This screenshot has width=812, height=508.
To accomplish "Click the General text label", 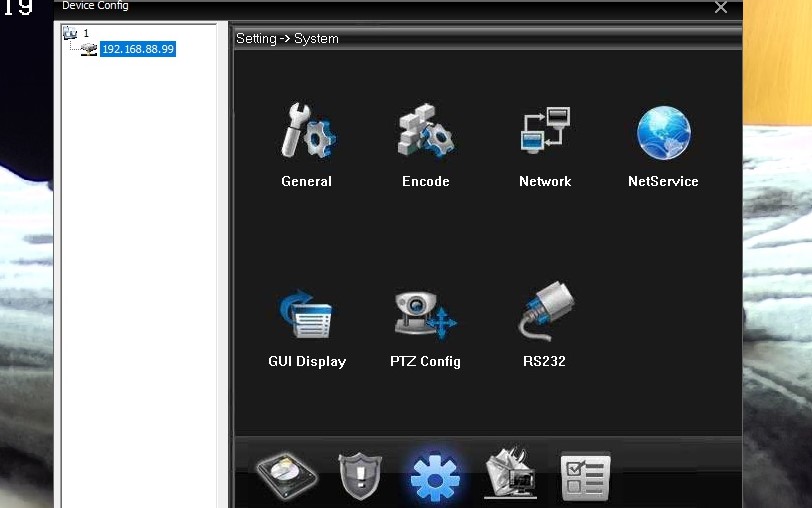I will [307, 182].
